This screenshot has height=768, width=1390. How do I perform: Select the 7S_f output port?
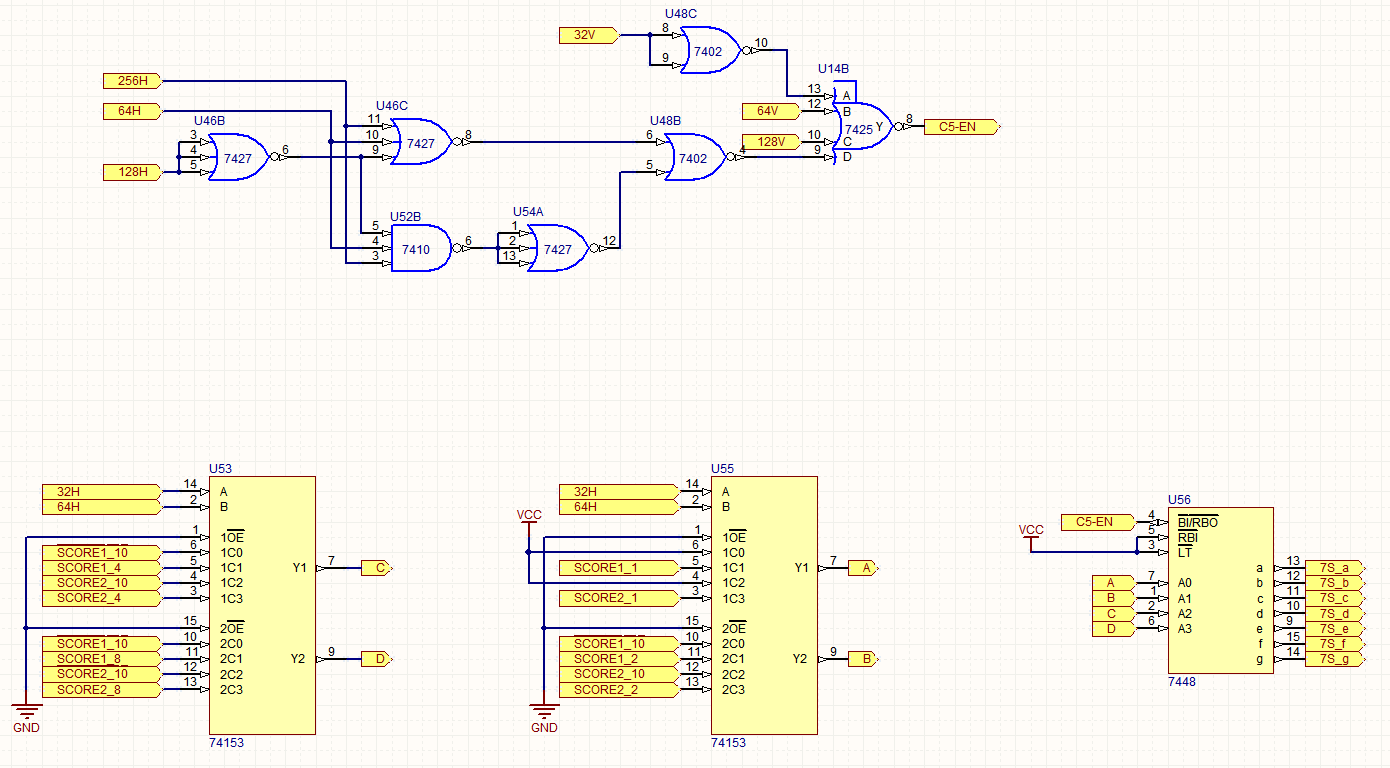[1334, 644]
